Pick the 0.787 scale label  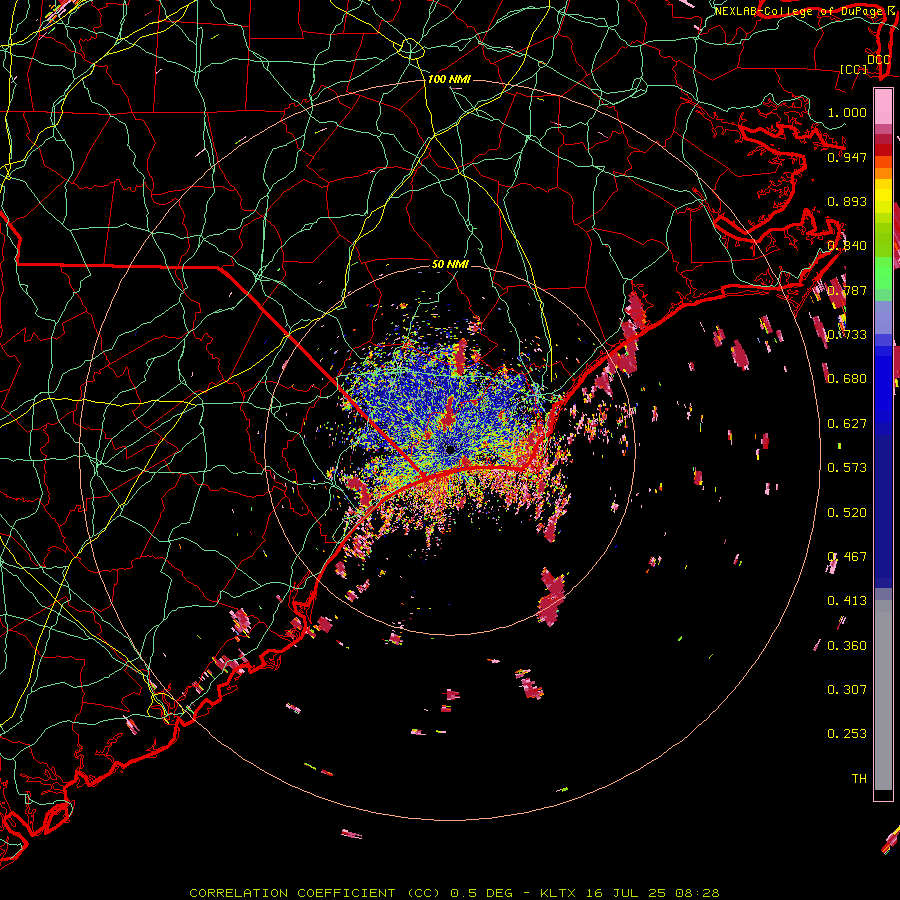847,290
